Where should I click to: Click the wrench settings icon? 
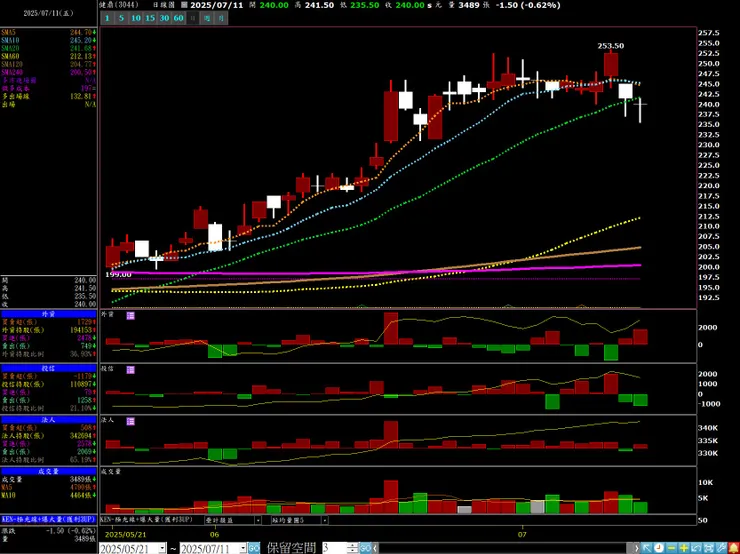click(x=721, y=548)
